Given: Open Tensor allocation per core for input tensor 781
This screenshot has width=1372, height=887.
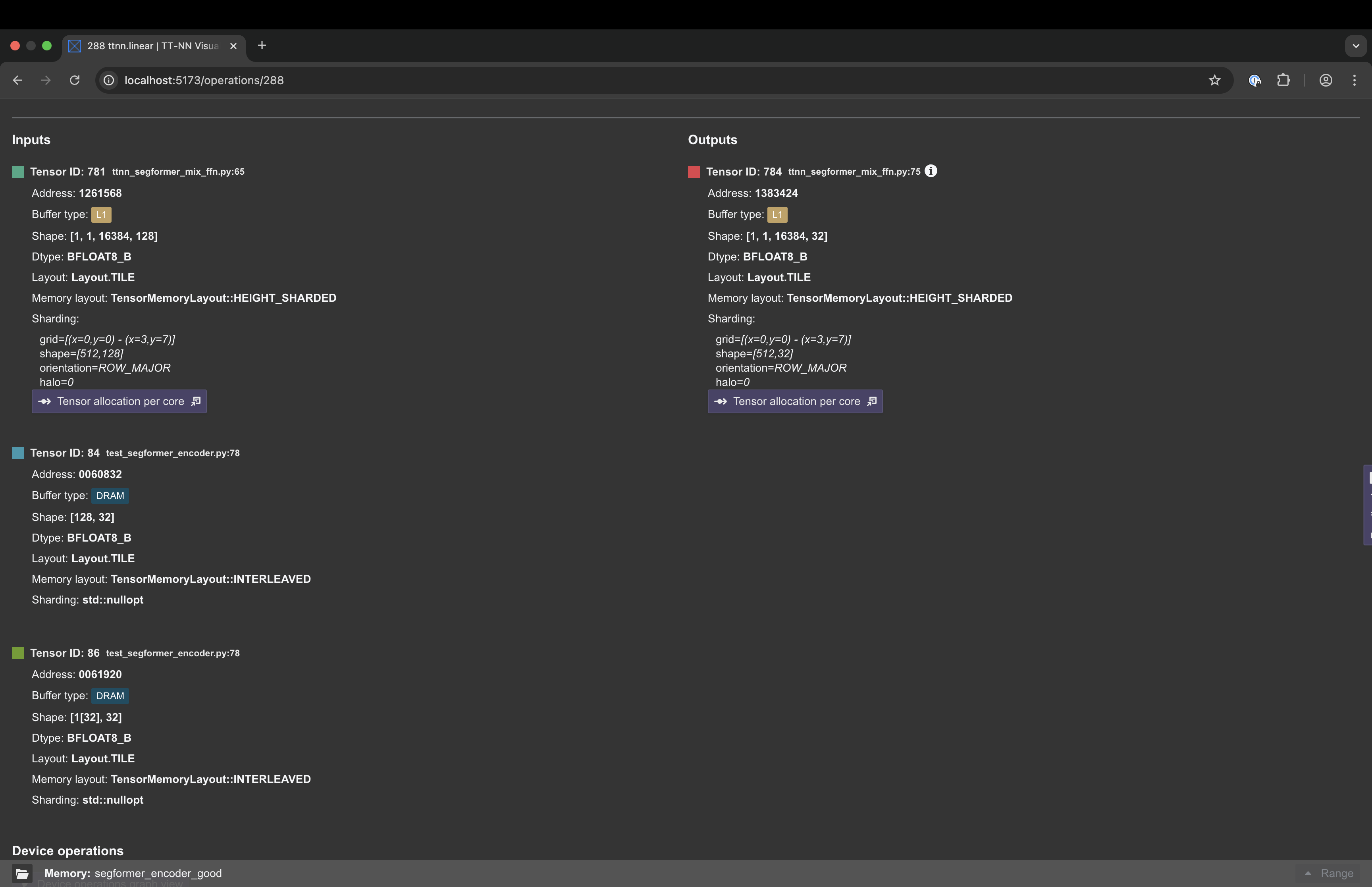Looking at the screenshot, I should (119, 401).
